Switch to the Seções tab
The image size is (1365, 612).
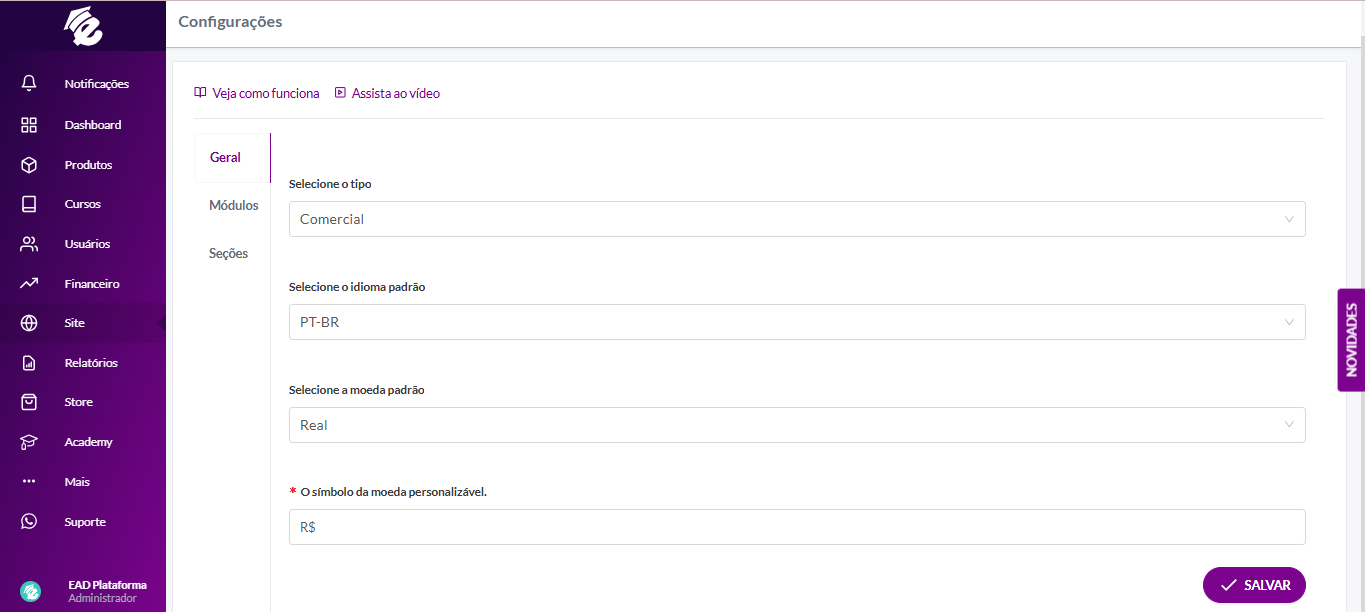click(229, 253)
